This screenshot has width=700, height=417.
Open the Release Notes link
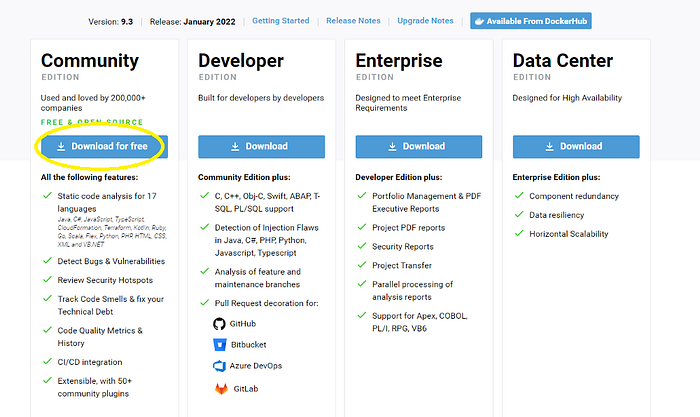(x=353, y=21)
